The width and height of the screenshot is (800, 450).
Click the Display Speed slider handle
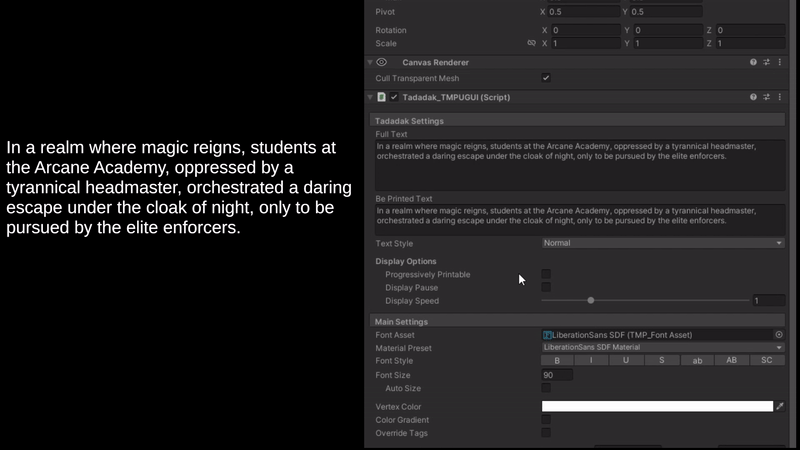[x=591, y=301]
